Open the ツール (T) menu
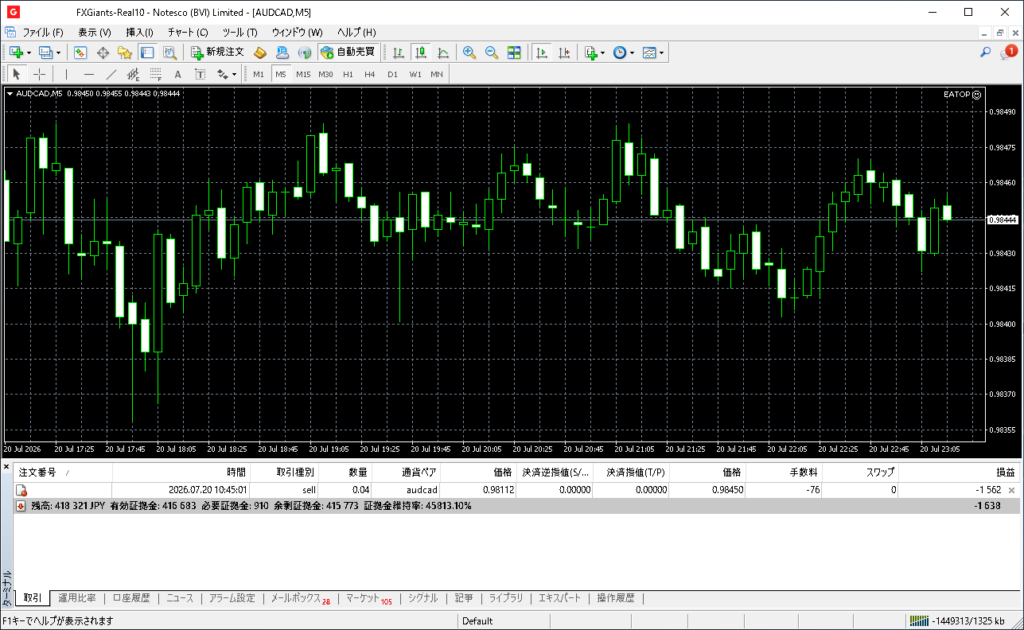The width and height of the screenshot is (1024, 630). click(x=240, y=32)
